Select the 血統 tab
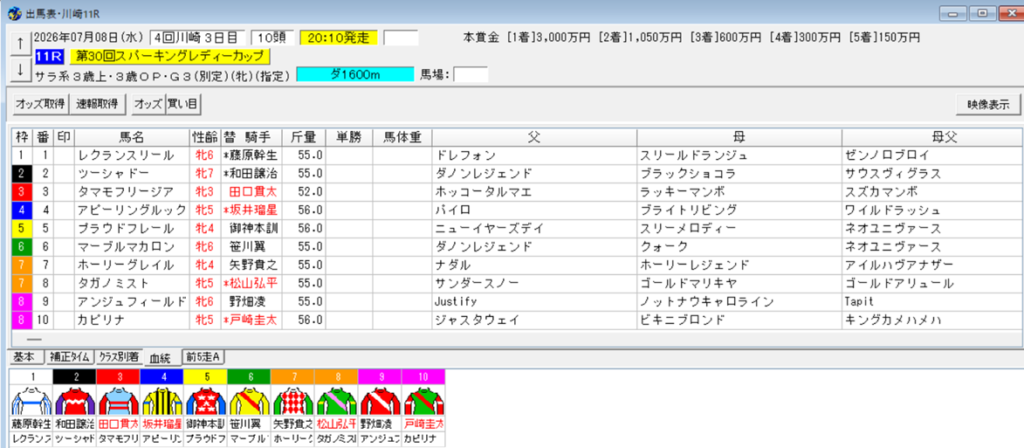This screenshot has height=448, width=1024. pos(160,357)
